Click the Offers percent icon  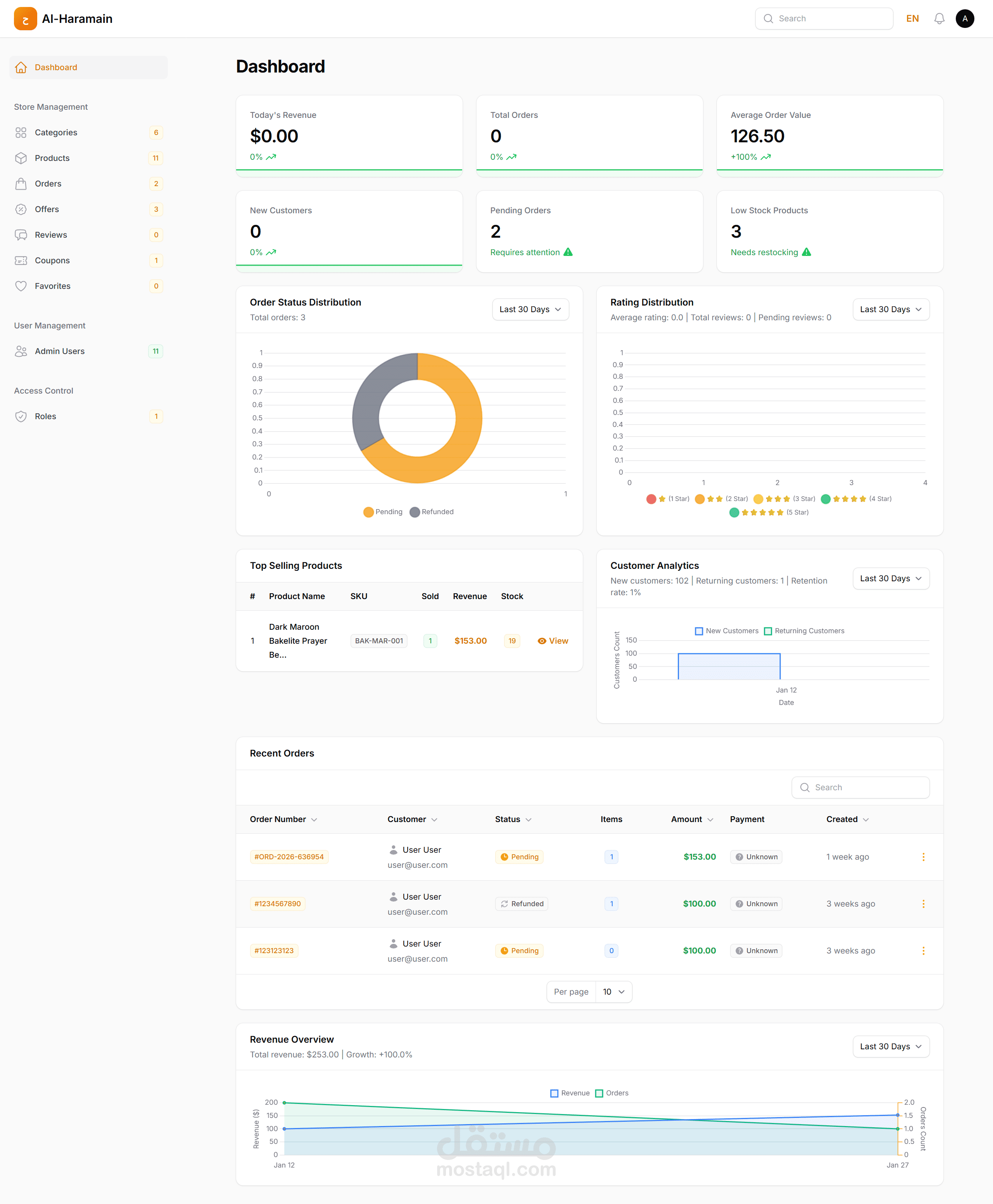coord(21,209)
